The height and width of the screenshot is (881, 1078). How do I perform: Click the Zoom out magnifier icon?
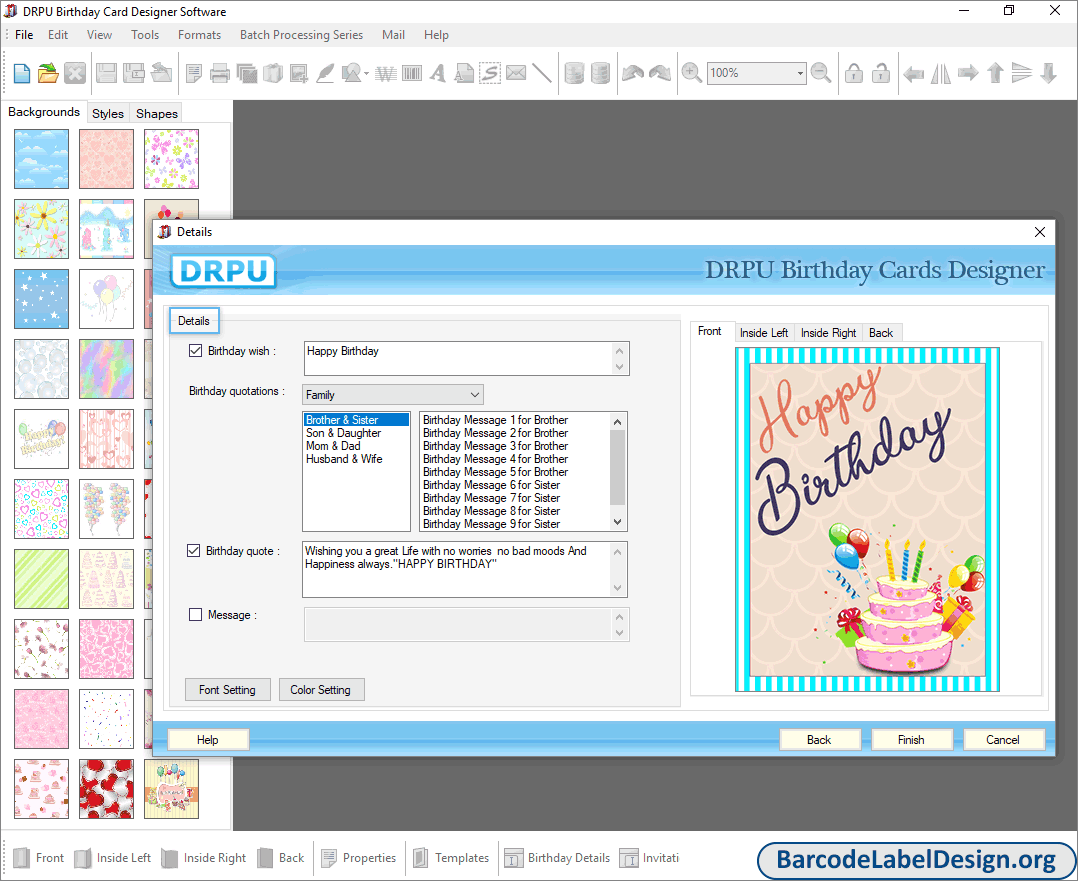(820, 73)
